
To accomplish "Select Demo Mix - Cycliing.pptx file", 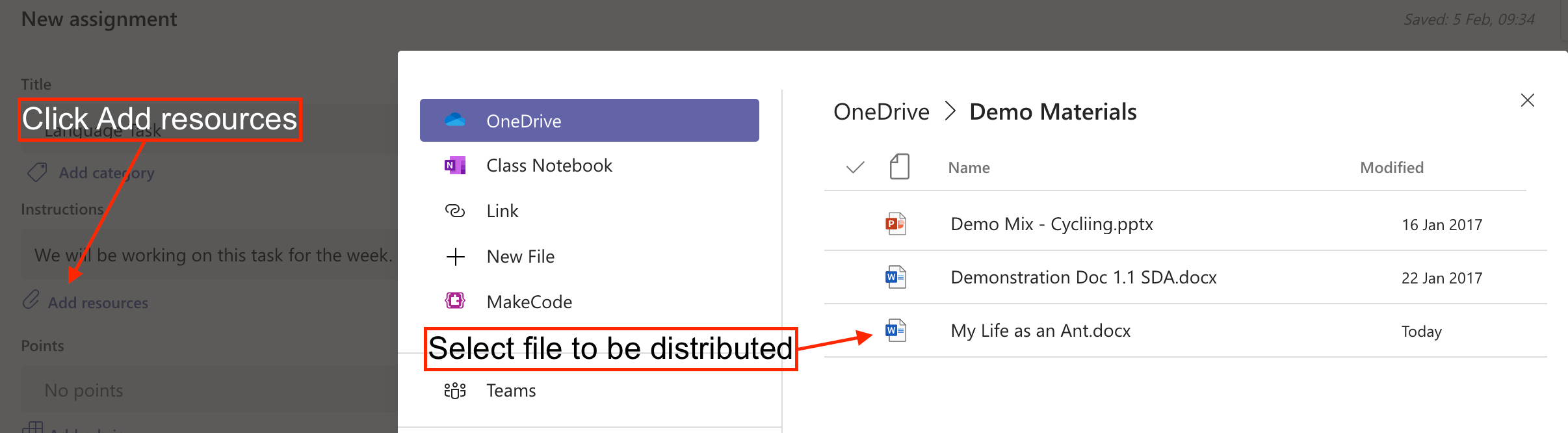I will [1186, 224].
